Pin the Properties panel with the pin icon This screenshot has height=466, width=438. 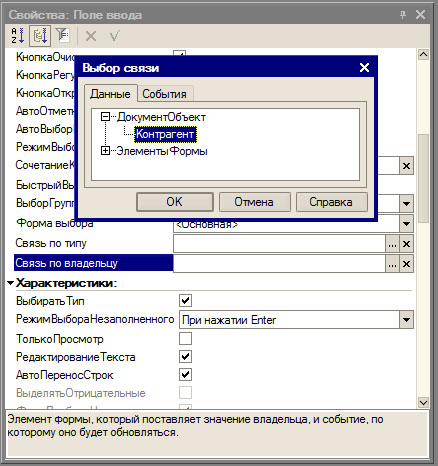pos(403,15)
